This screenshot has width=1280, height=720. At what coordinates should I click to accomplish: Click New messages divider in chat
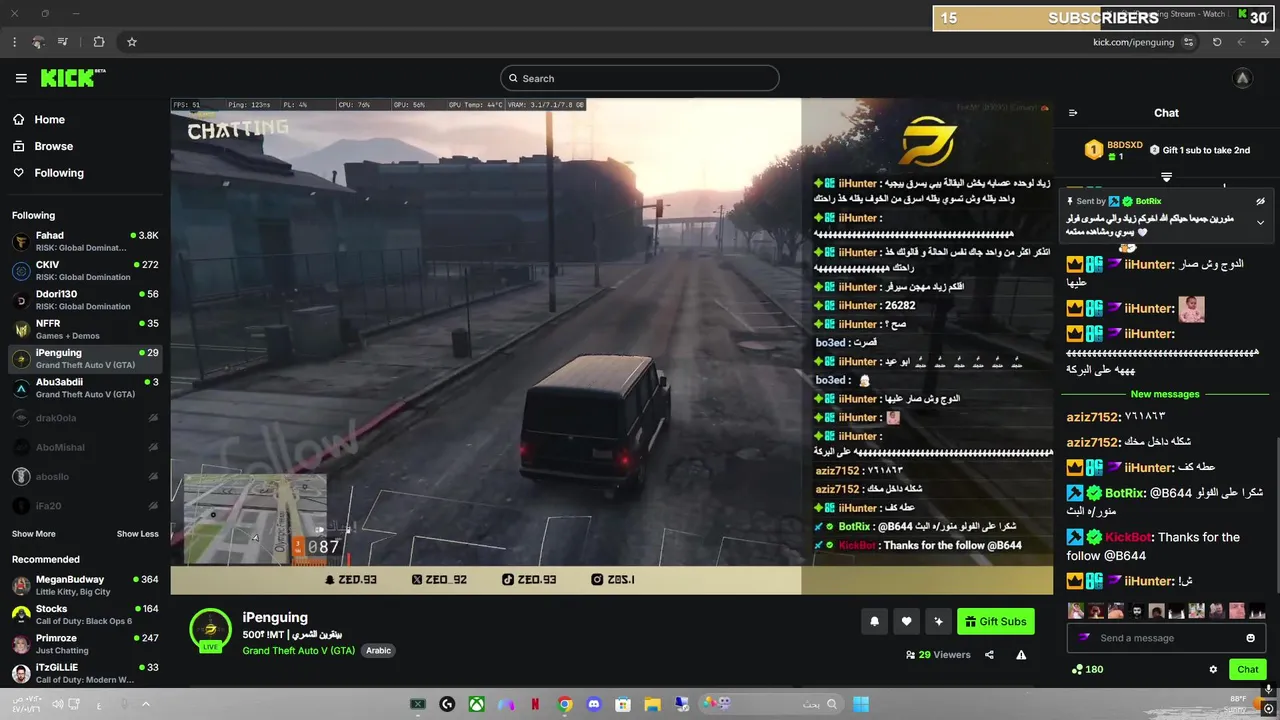1165,394
